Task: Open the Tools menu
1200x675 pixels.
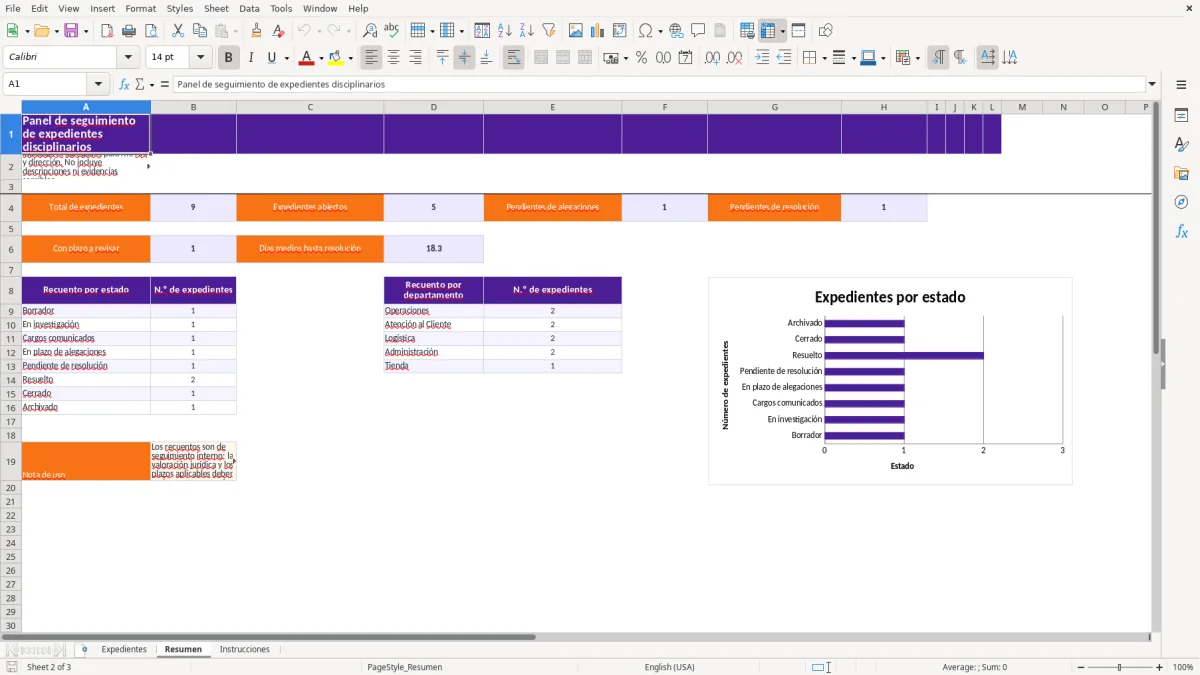Action: (281, 8)
